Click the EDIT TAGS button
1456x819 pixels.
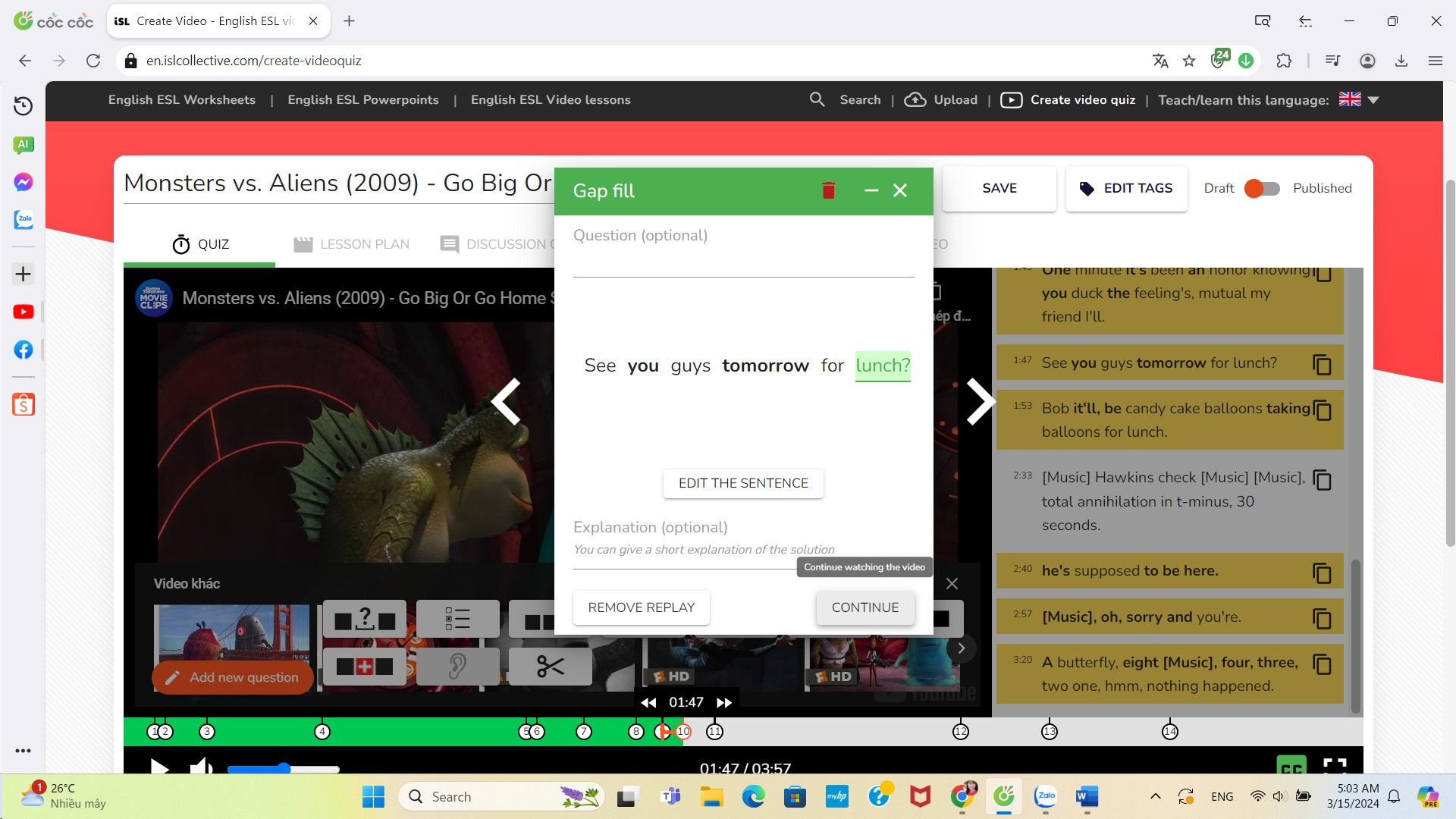pyautogui.click(x=1126, y=188)
